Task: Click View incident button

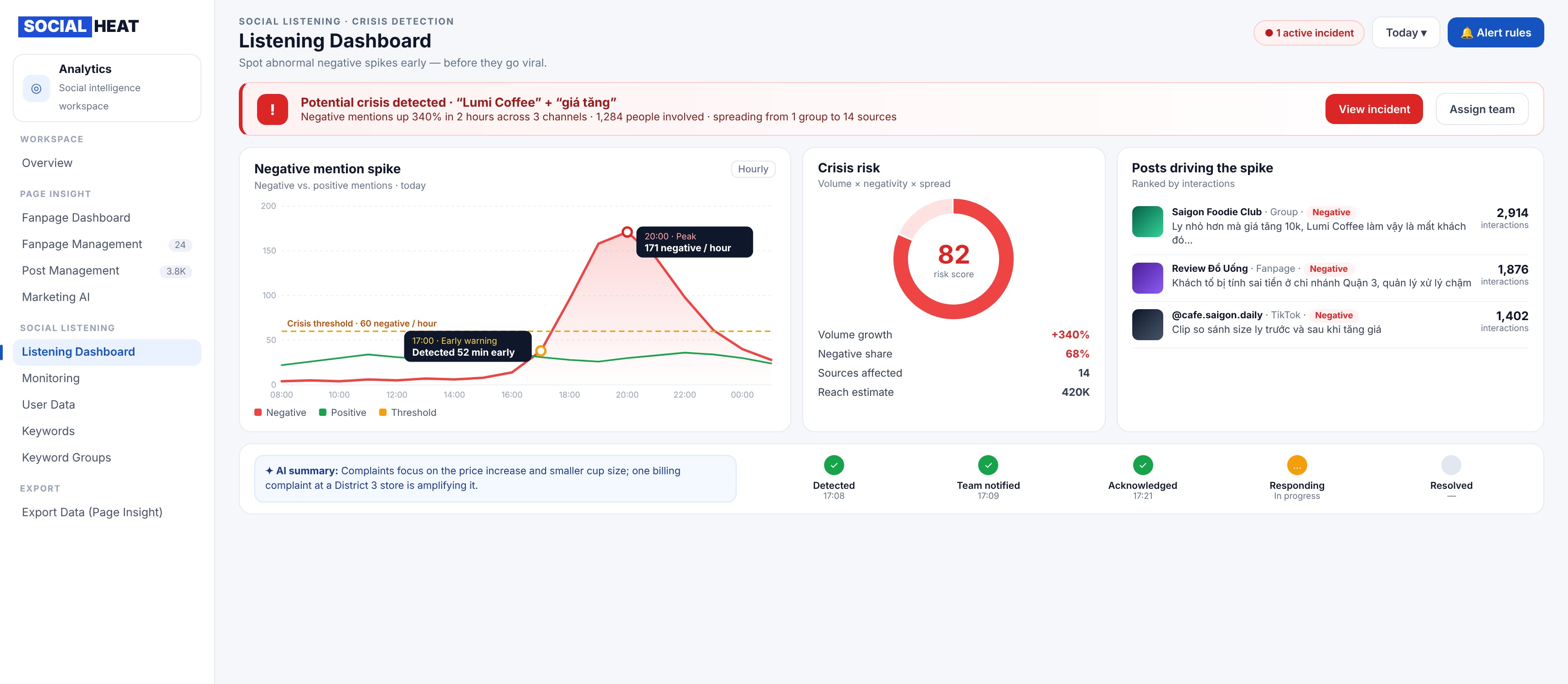Action: coord(1374,109)
